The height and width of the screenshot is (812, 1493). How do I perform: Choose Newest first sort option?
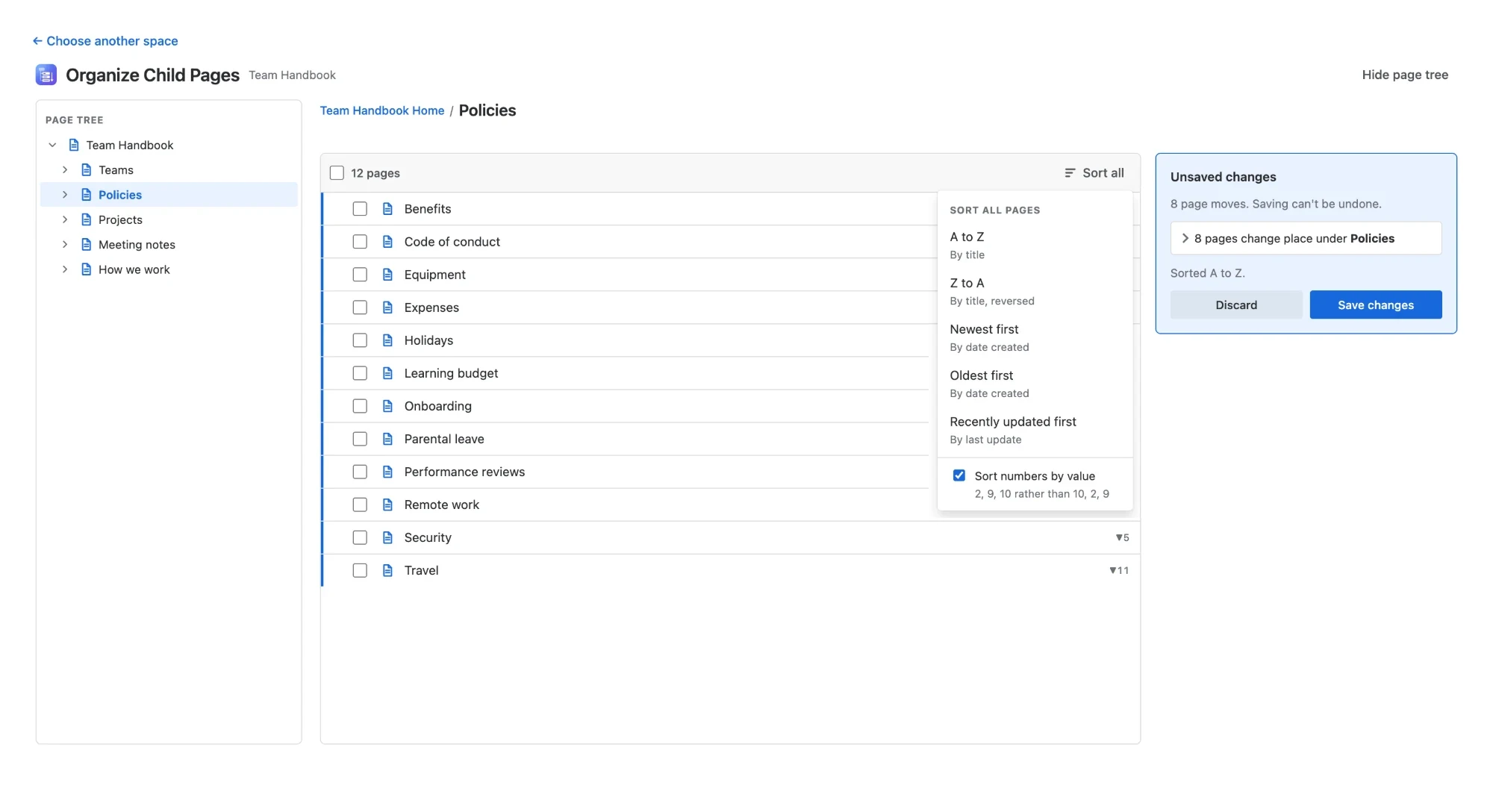coord(1035,337)
